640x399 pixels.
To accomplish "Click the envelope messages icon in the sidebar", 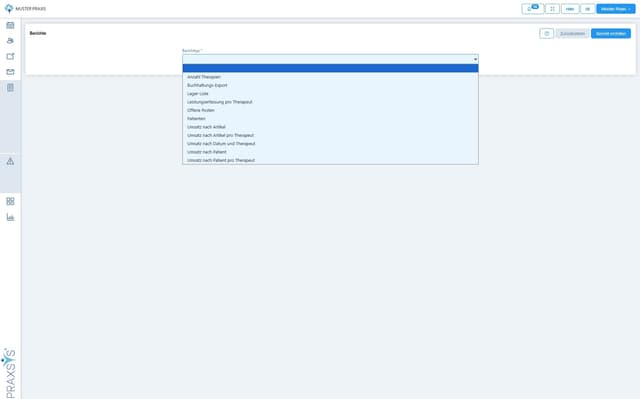I will (10, 72).
